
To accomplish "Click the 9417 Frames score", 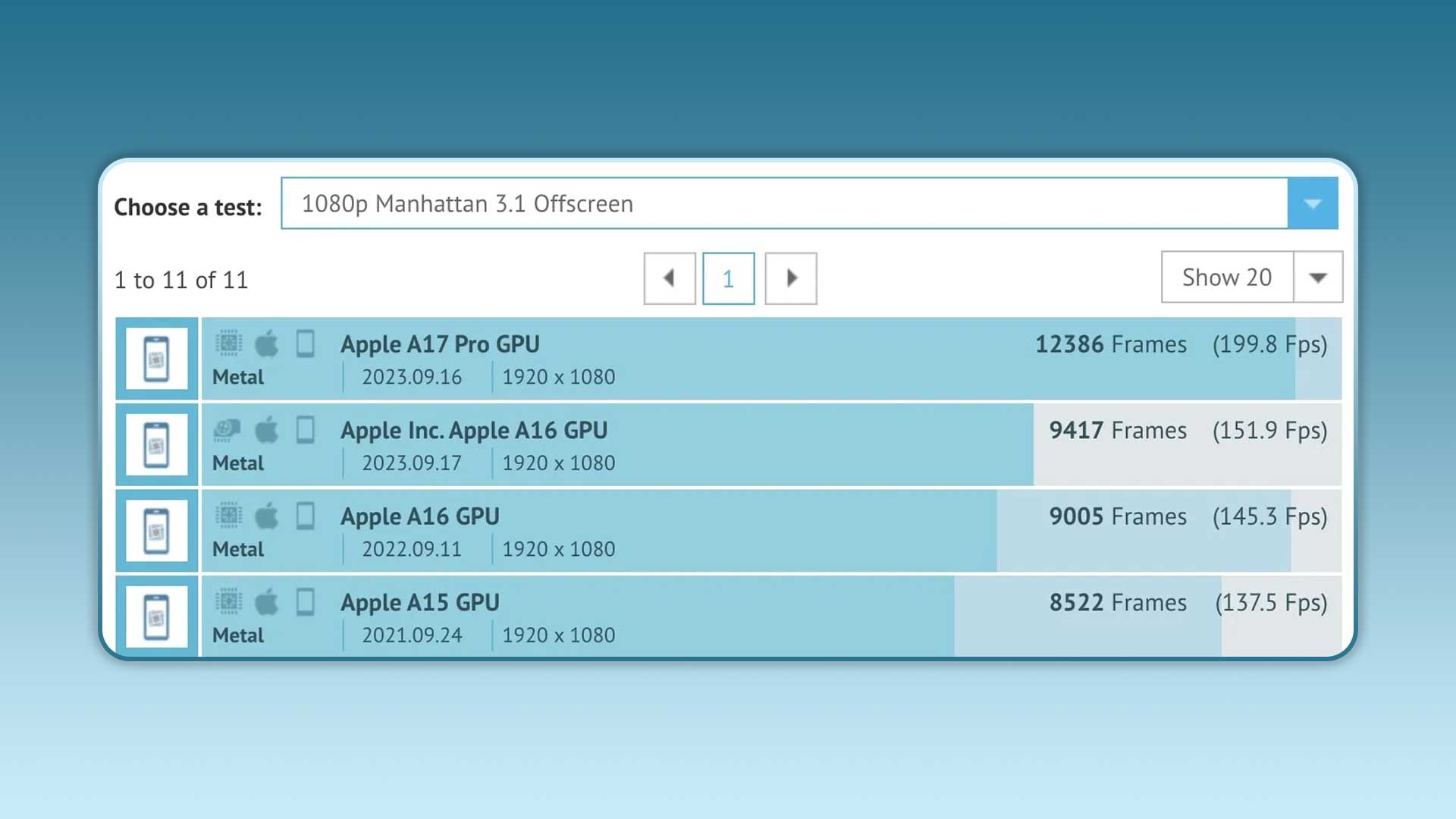I will pyautogui.click(x=1118, y=431).
